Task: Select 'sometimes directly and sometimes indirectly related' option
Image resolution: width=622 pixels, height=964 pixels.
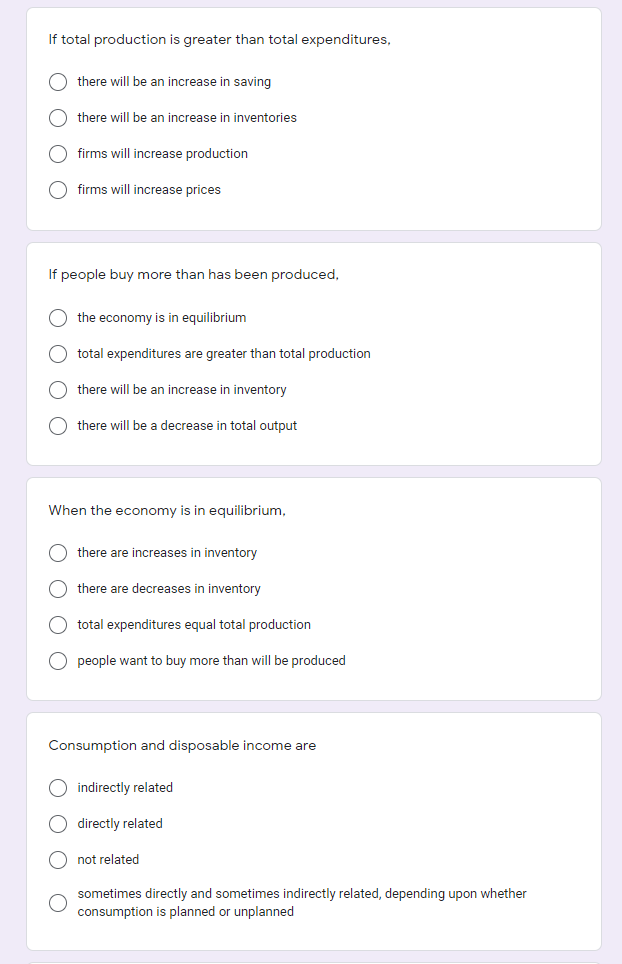Action: (58, 903)
